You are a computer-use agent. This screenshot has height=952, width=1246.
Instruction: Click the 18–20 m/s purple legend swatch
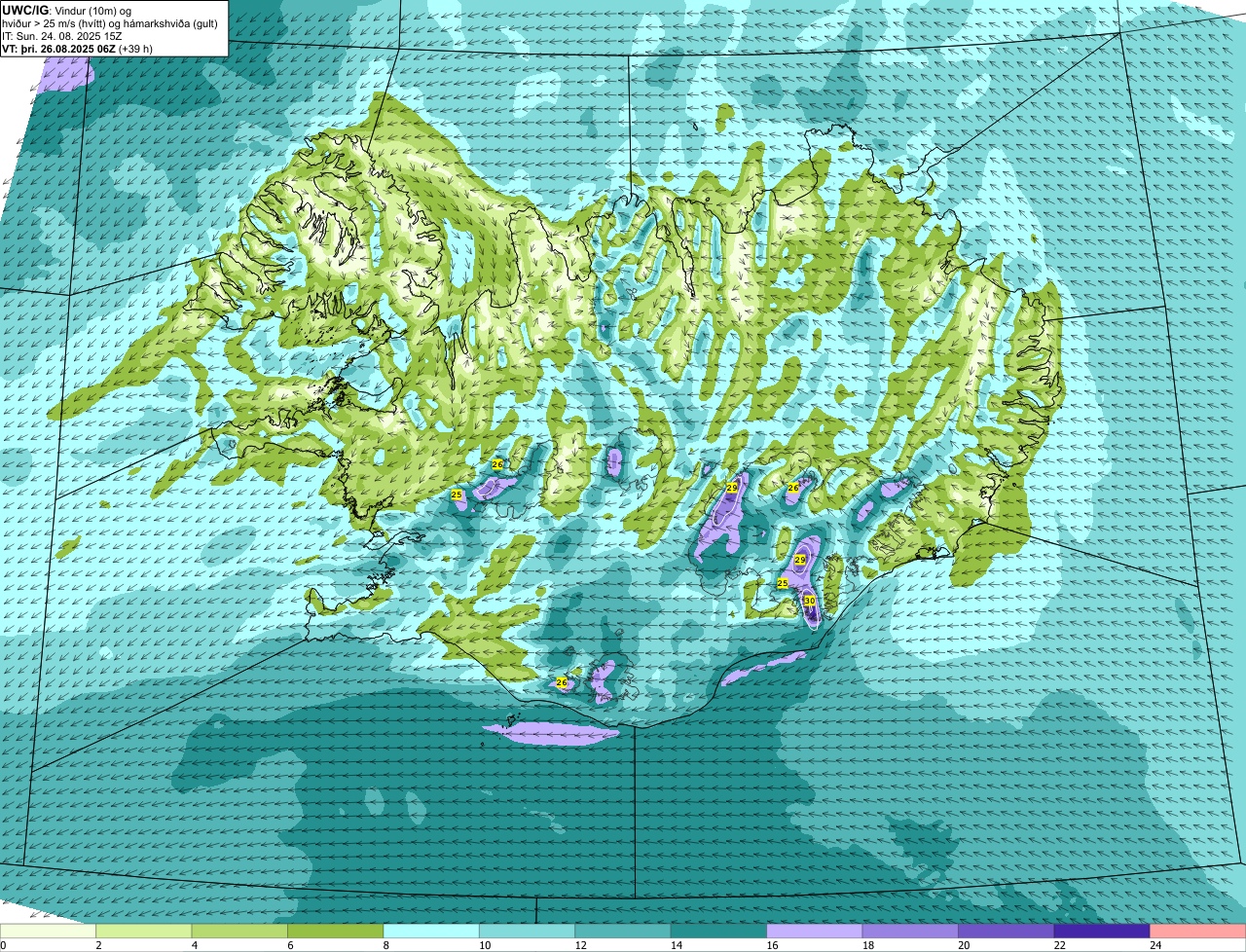tap(910, 931)
